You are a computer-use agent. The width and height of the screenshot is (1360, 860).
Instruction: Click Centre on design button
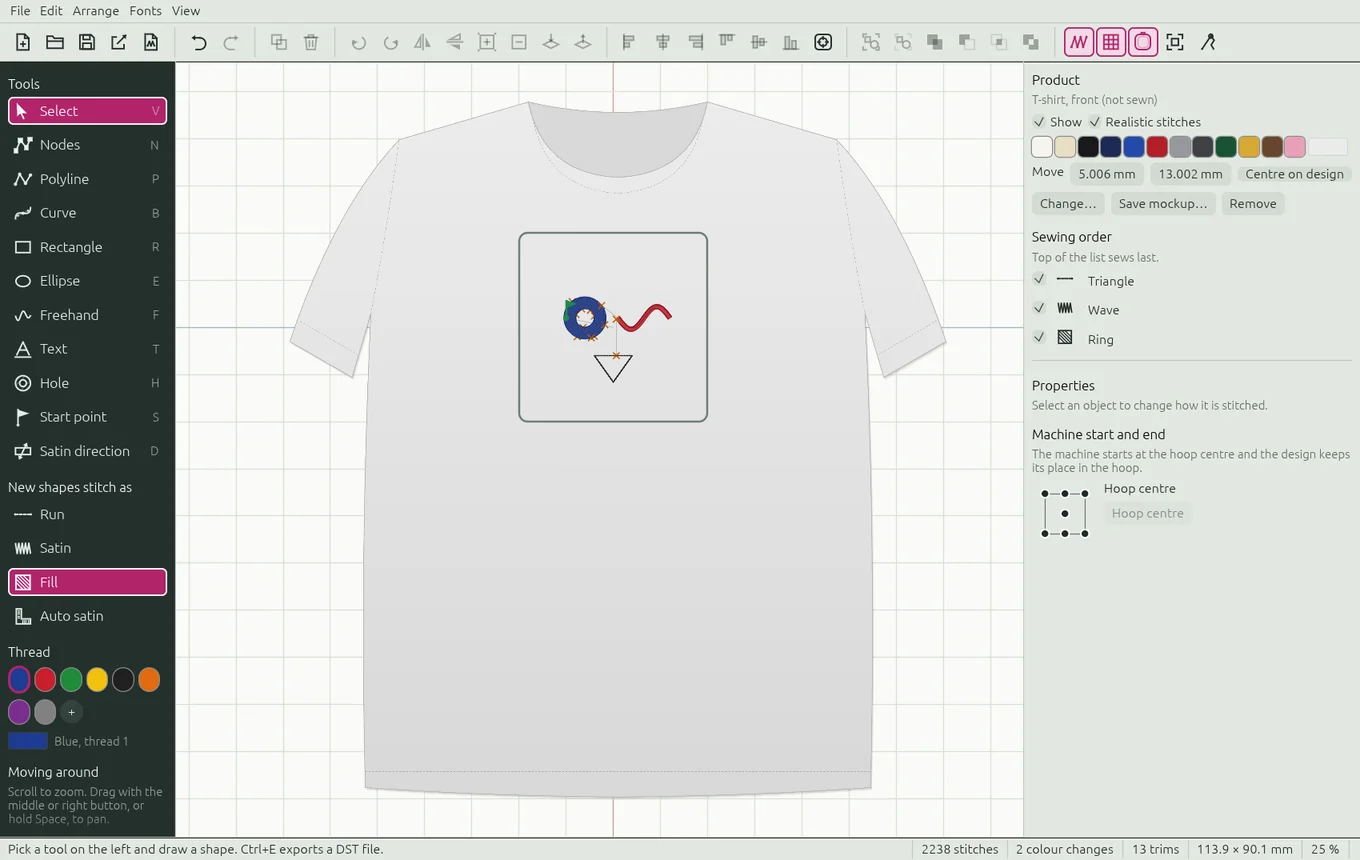coord(1294,174)
